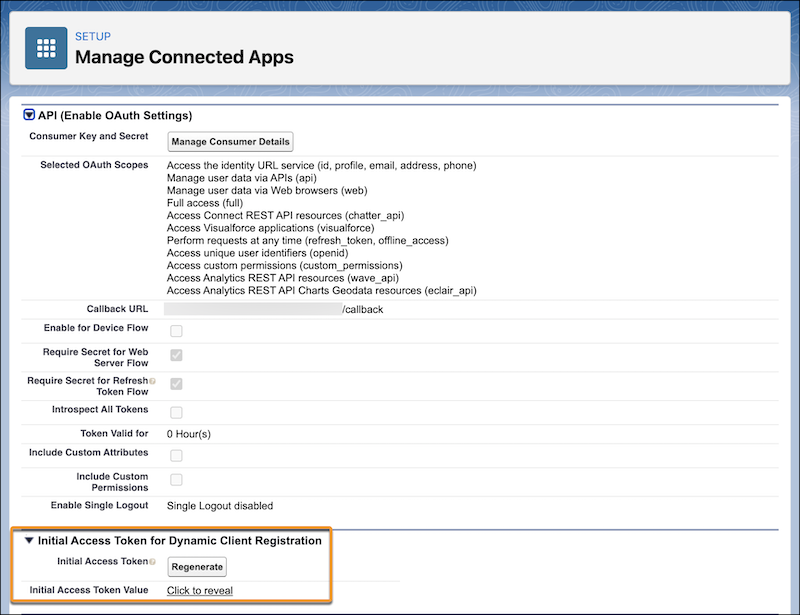800x615 pixels.
Task: Click the SETUP breadcrumb label
Action: pyautogui.click(x=92, y=36)
